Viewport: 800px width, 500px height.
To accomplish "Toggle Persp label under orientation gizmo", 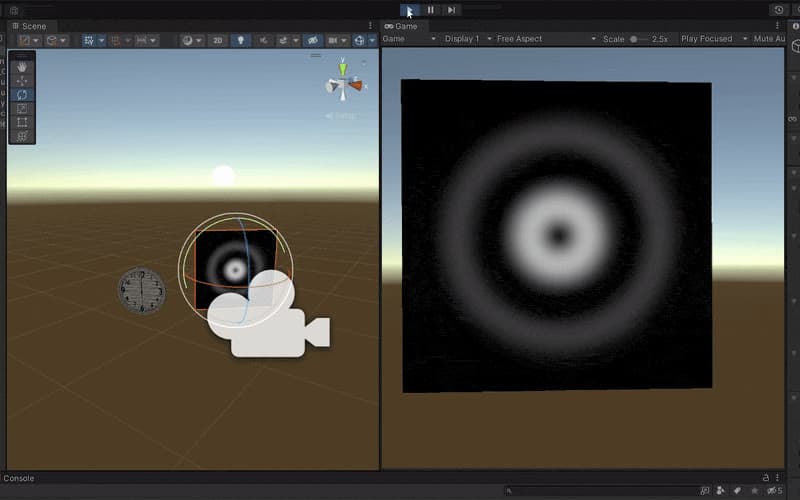I will (x=341, y=116).
